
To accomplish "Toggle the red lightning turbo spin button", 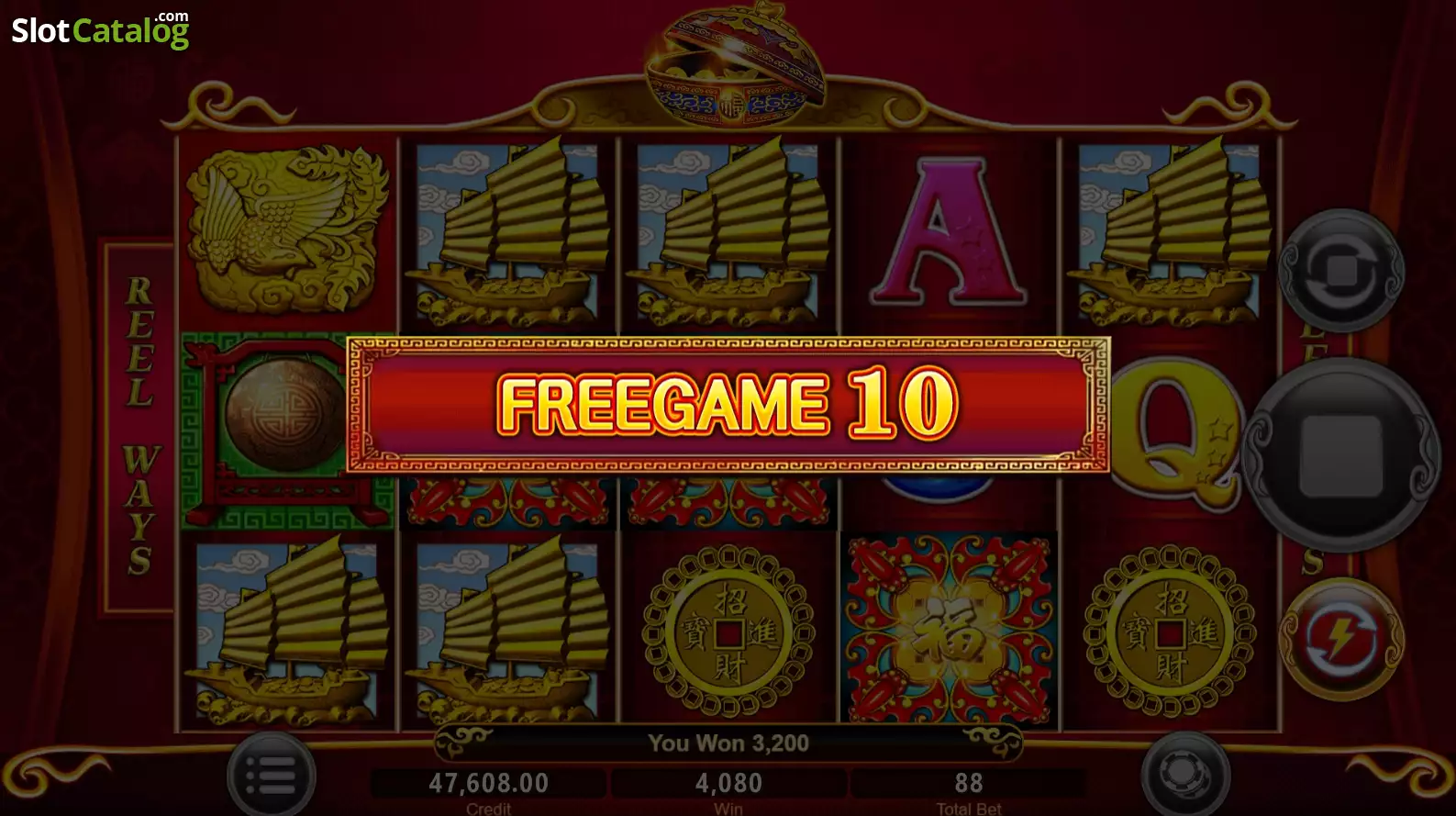I will [1341, 640].
